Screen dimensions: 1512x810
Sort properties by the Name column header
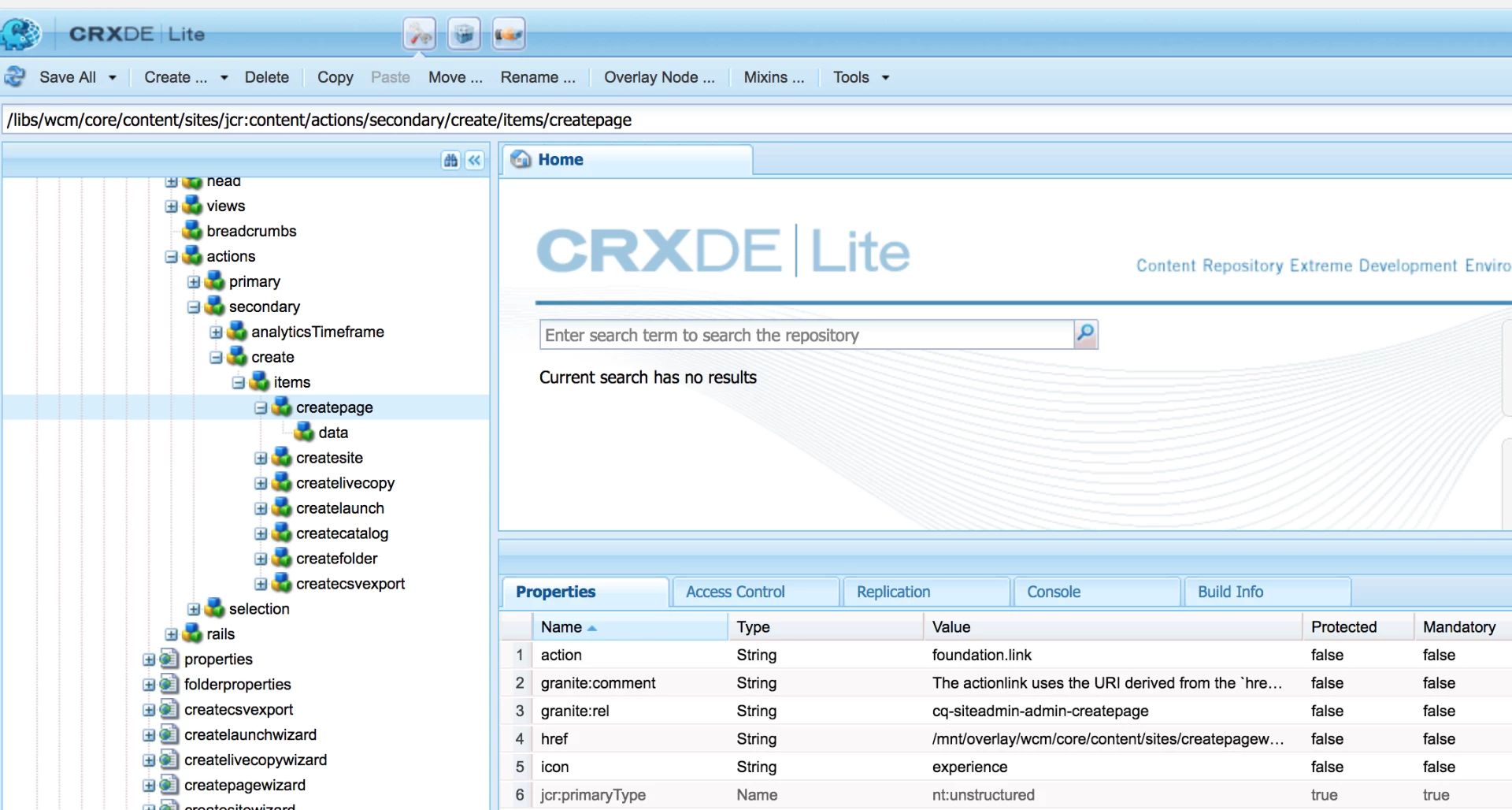(x=630, y=627)
